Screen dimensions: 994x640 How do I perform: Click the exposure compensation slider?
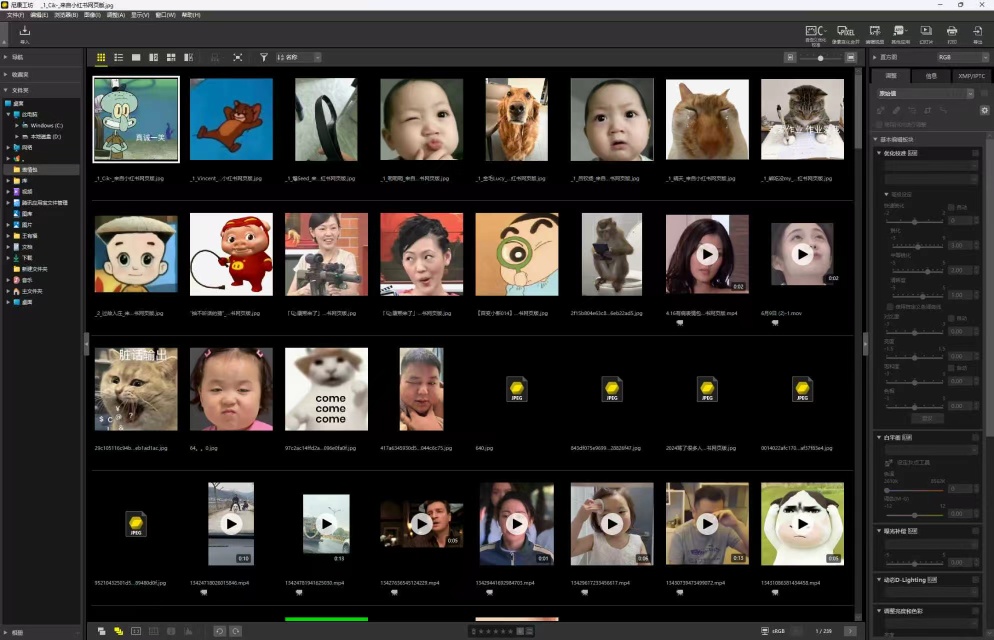[915, 563]
